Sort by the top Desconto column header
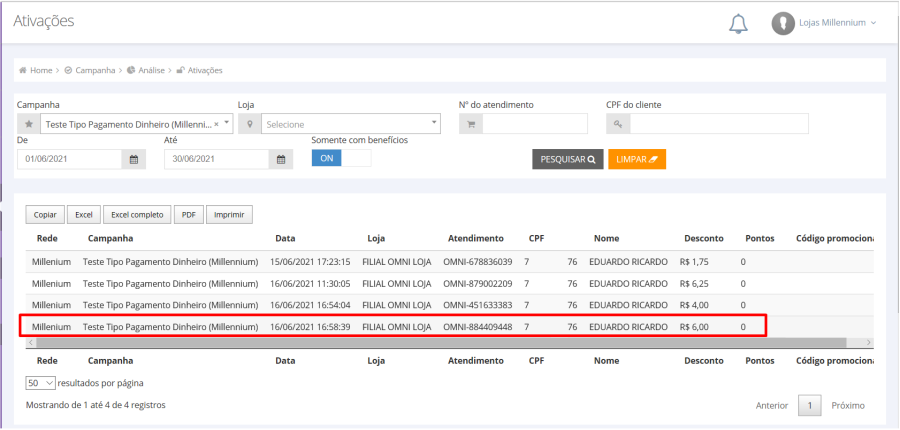The height and width of the screenshot is (430, 900). [x=704, y=238]
